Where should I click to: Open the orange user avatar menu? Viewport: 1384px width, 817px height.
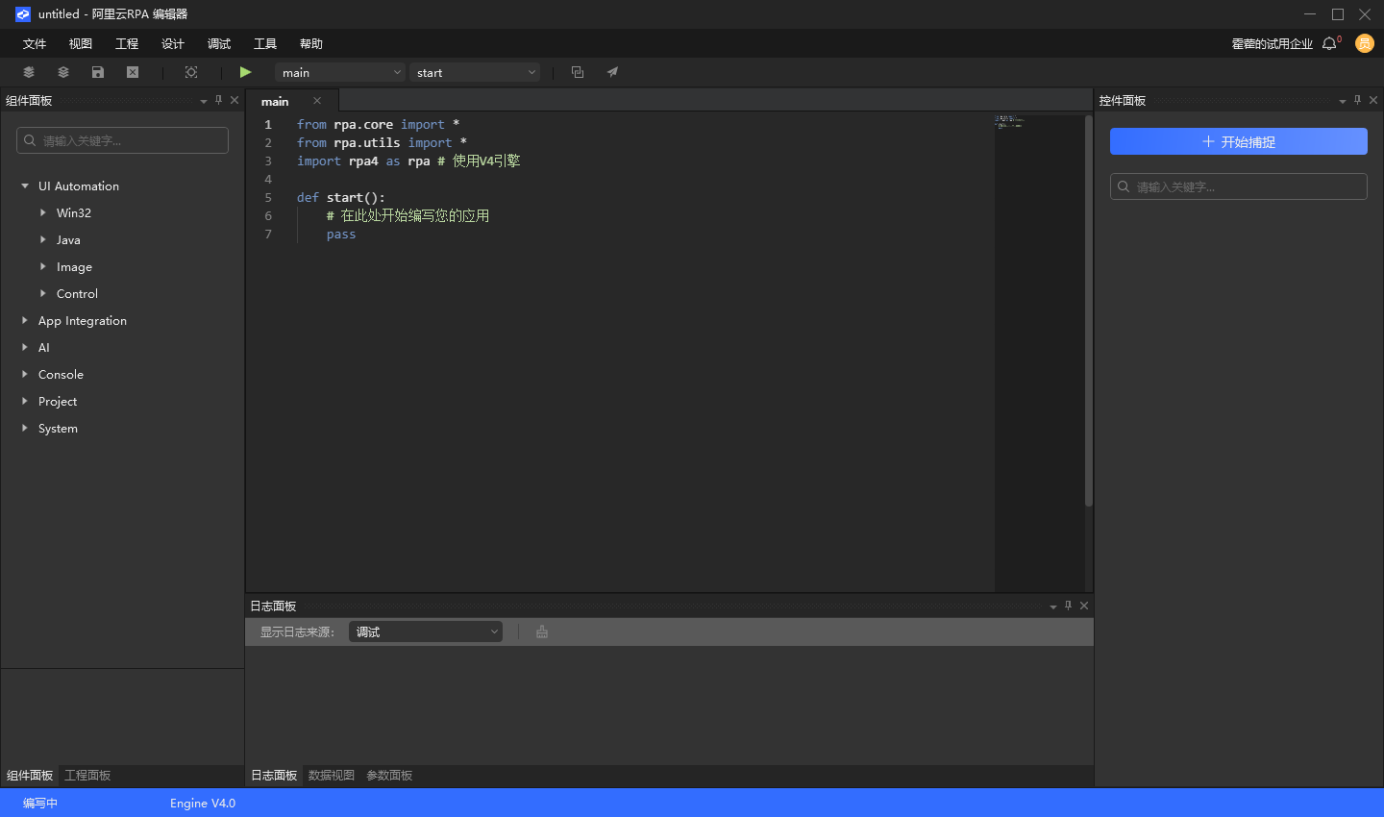coord(1364,43)
